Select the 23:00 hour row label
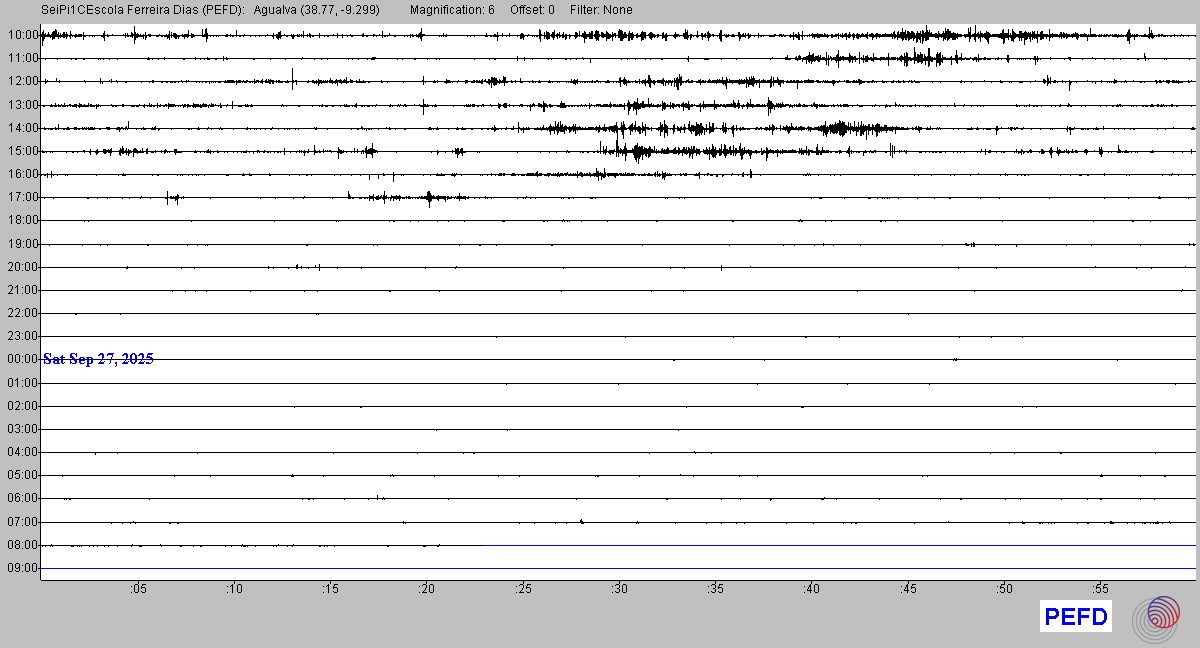Viewport: 1200px width, 648px height. [x=22, y=336]
